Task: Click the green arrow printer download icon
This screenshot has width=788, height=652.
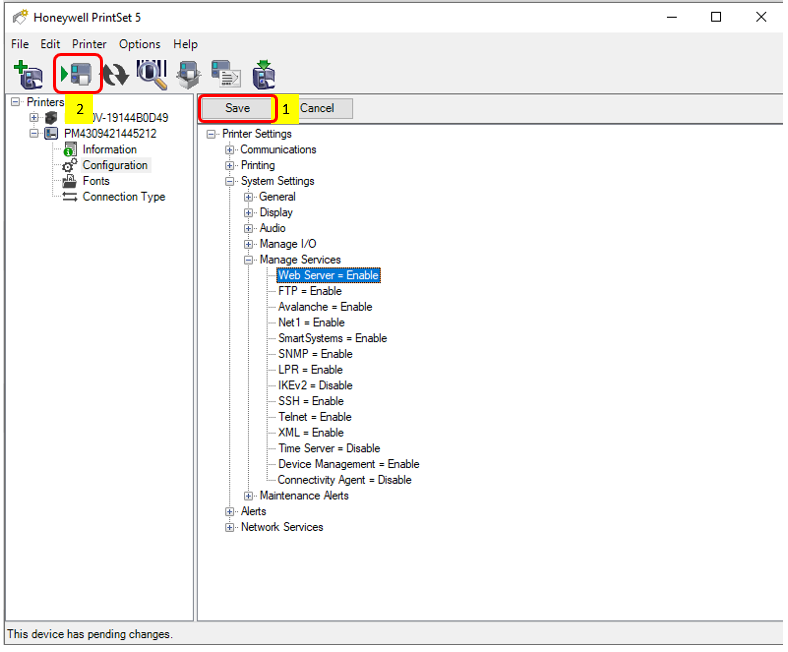Action: [264, 74]
